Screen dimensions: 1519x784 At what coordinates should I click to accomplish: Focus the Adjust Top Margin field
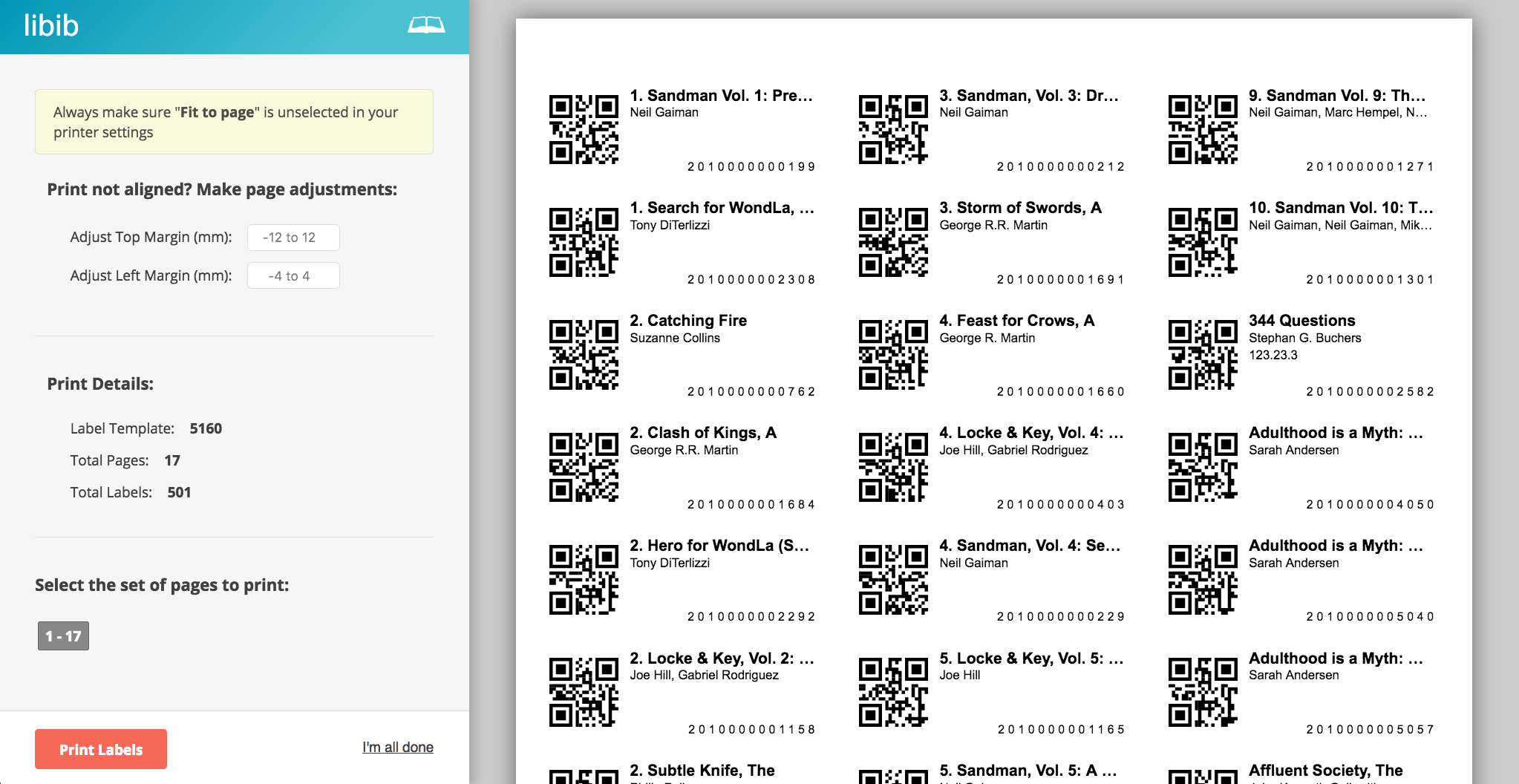tap(293, 238)
